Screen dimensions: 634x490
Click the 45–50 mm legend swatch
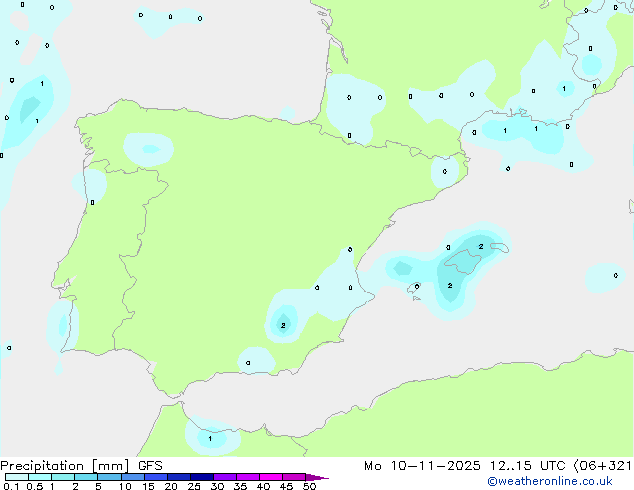click(294, 477)
